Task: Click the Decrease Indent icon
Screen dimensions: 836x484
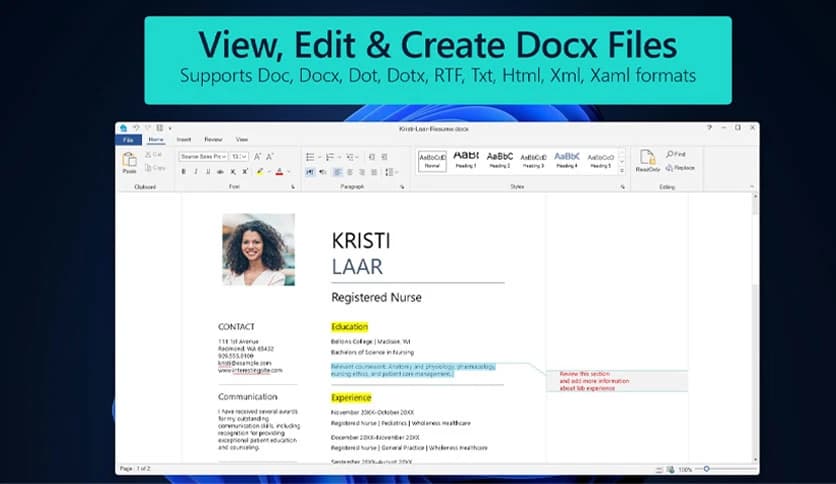Action: point(372,157)
